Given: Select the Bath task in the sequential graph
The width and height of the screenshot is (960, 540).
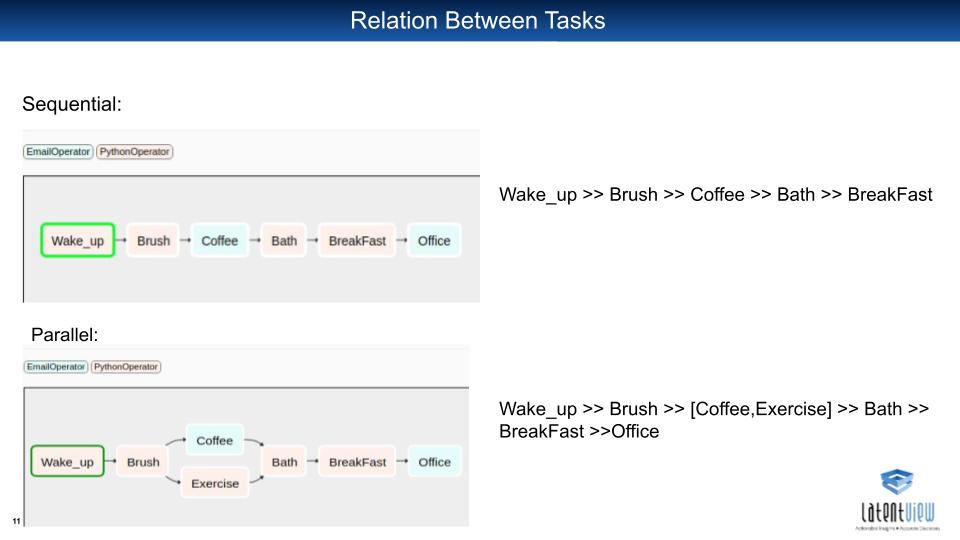Looking at the screenshot, I should 284,241.
